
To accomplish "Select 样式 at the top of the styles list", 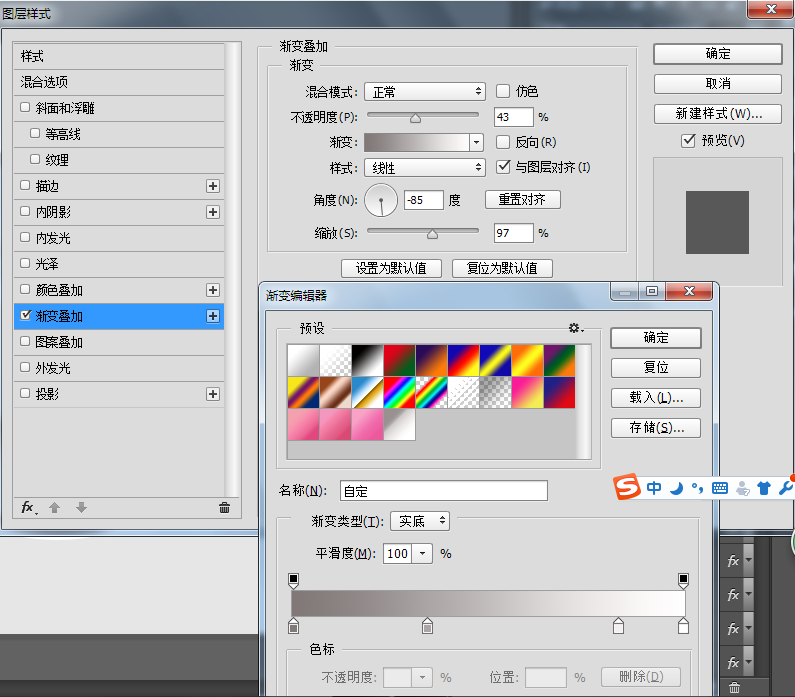I will point(119,56).
